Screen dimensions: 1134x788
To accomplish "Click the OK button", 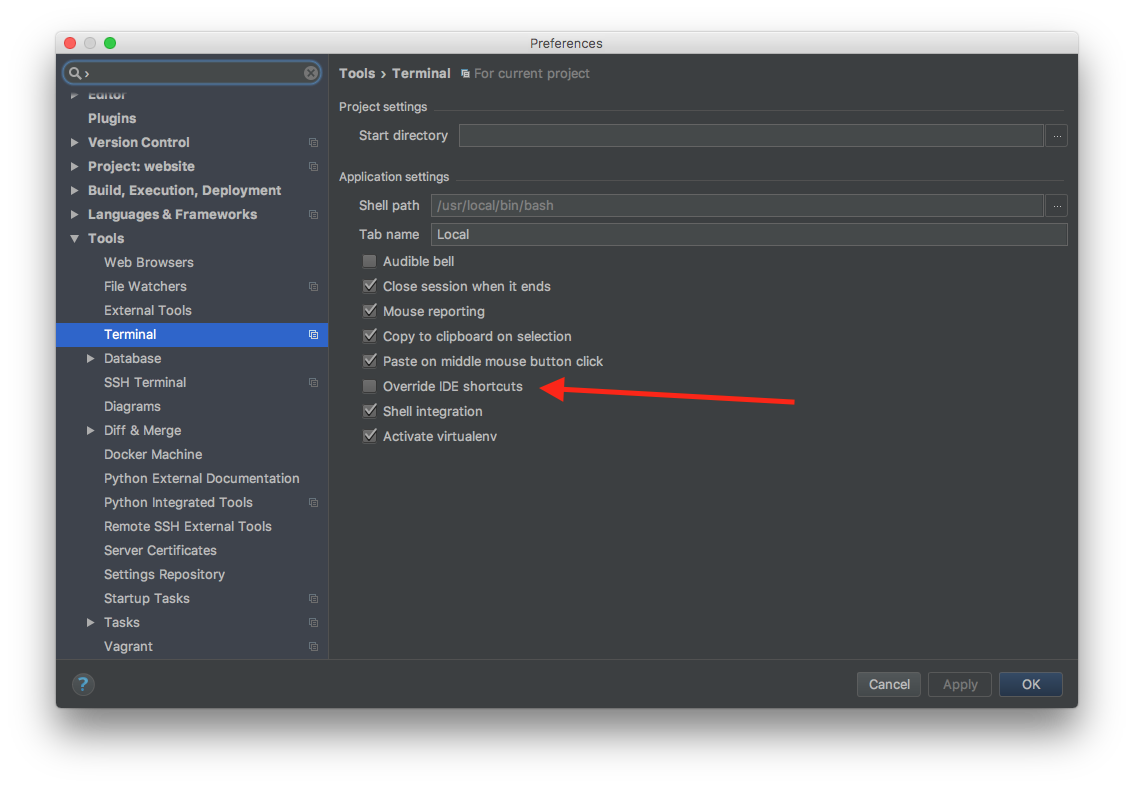I will [1030, 684].
